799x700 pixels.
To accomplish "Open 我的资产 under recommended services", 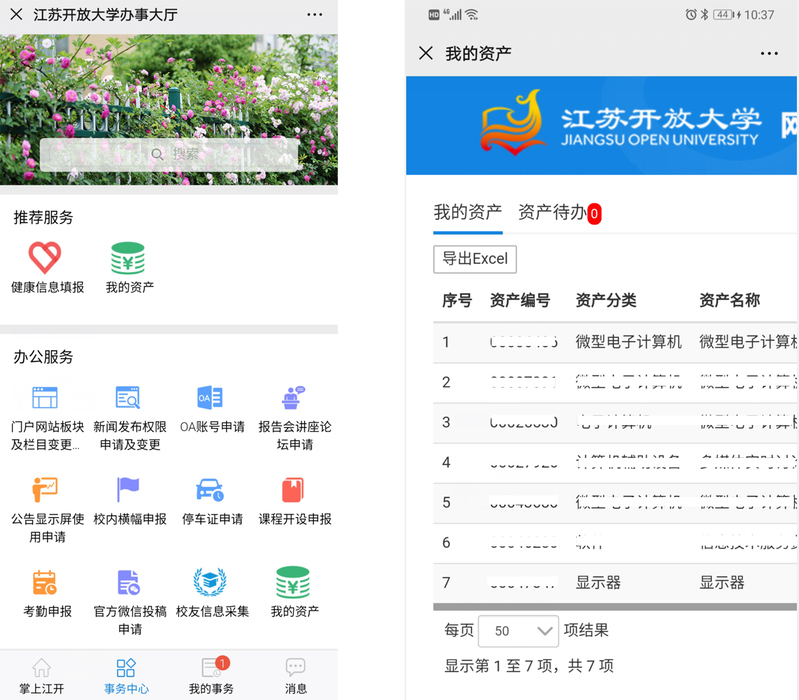I will (129, 258).
